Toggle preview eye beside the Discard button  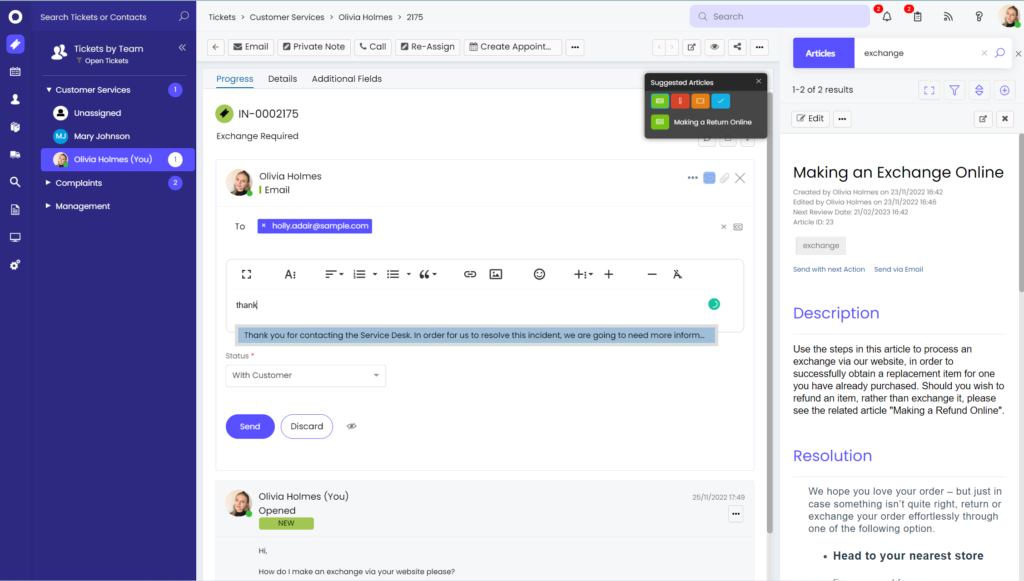click(x=351, y=426)
